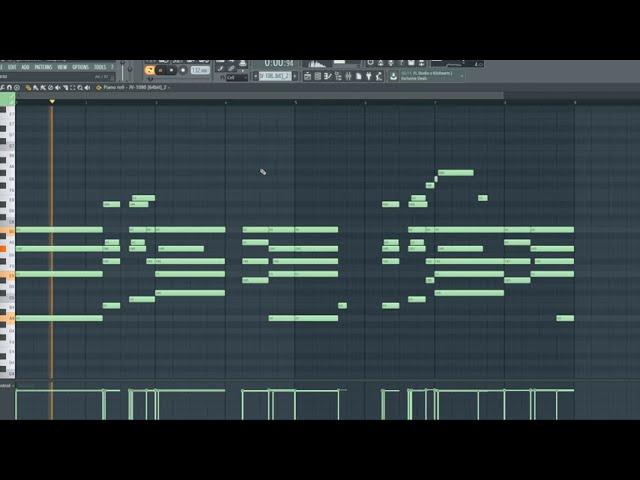Open the PATTERNS menu

coord(43,67)
